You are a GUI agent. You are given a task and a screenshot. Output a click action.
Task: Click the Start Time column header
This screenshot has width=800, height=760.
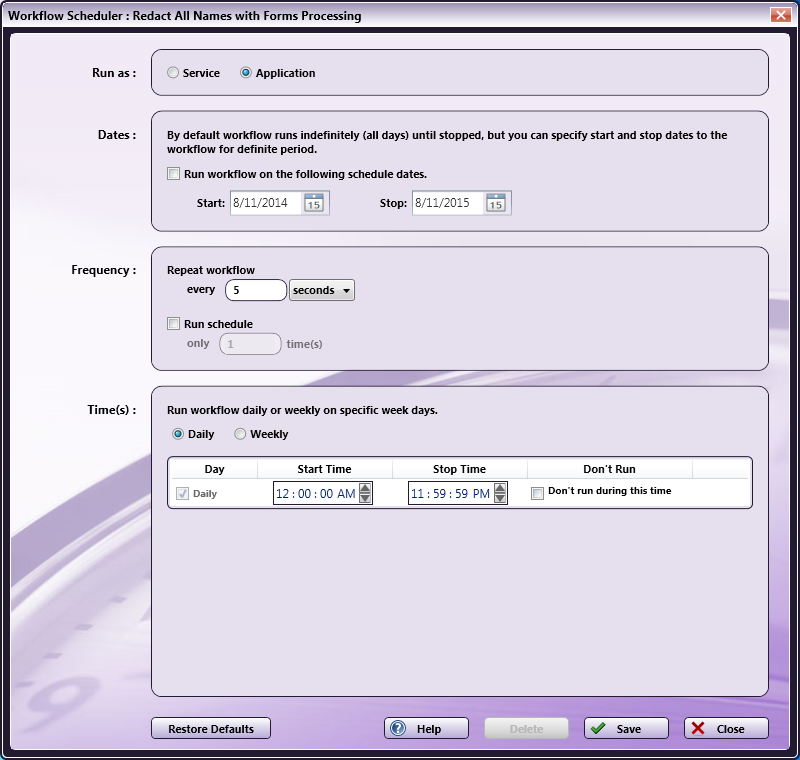click(324, 469)
